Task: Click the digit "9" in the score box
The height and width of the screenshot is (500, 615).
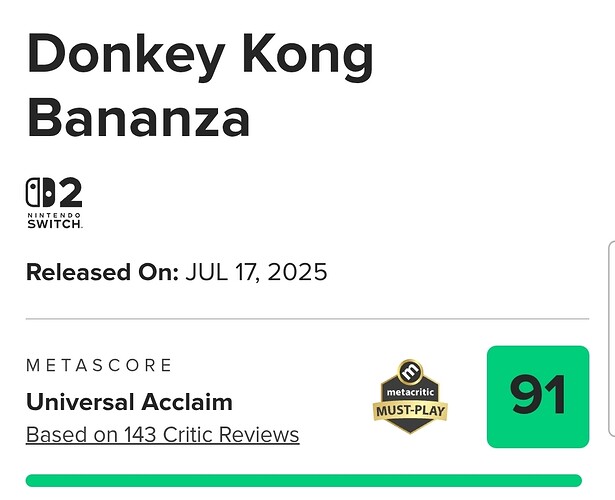Action: [523, 396]
